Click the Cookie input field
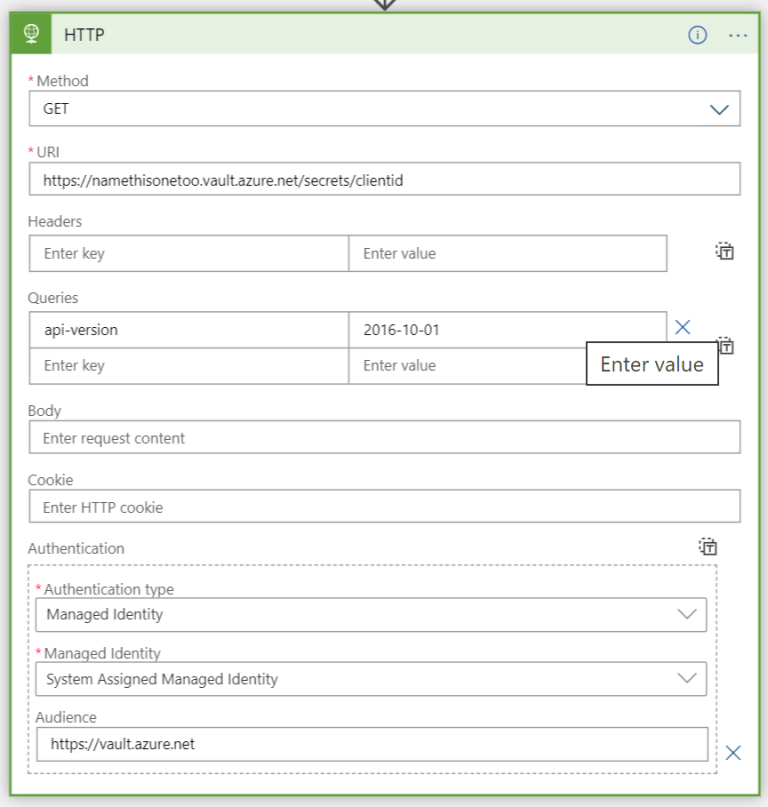The width and height of the screenshot is (768, 807). [384, 506]
